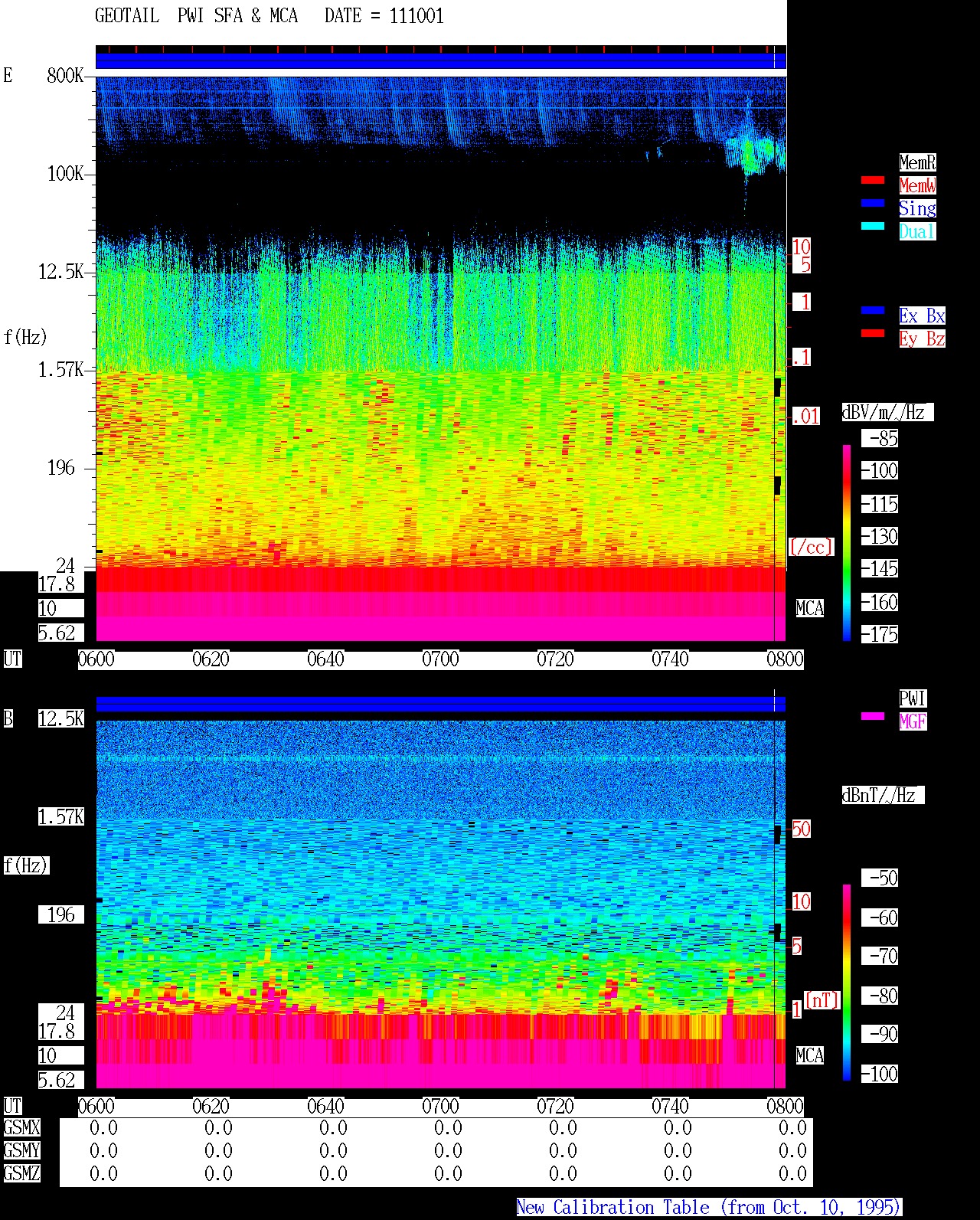Click the blue Ex Bx legend swatch

(x=872, y=311)
